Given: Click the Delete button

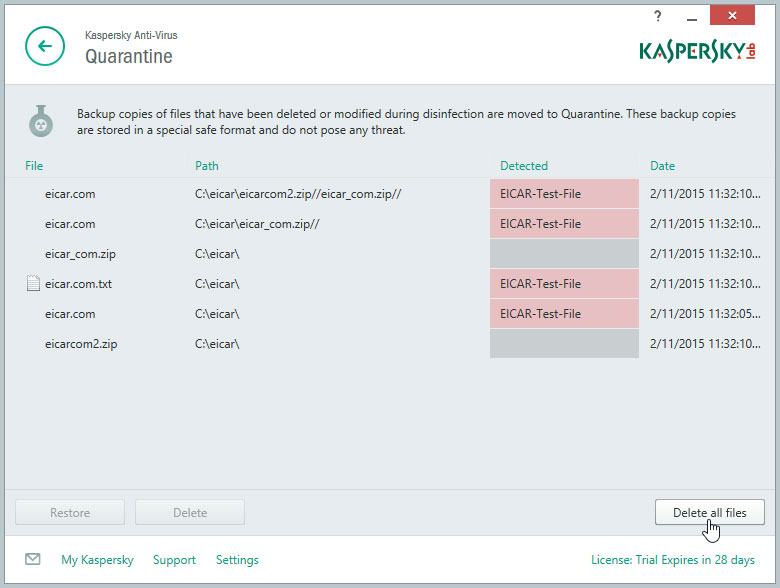Looking at the screenshot, I should tap(190, 513).
